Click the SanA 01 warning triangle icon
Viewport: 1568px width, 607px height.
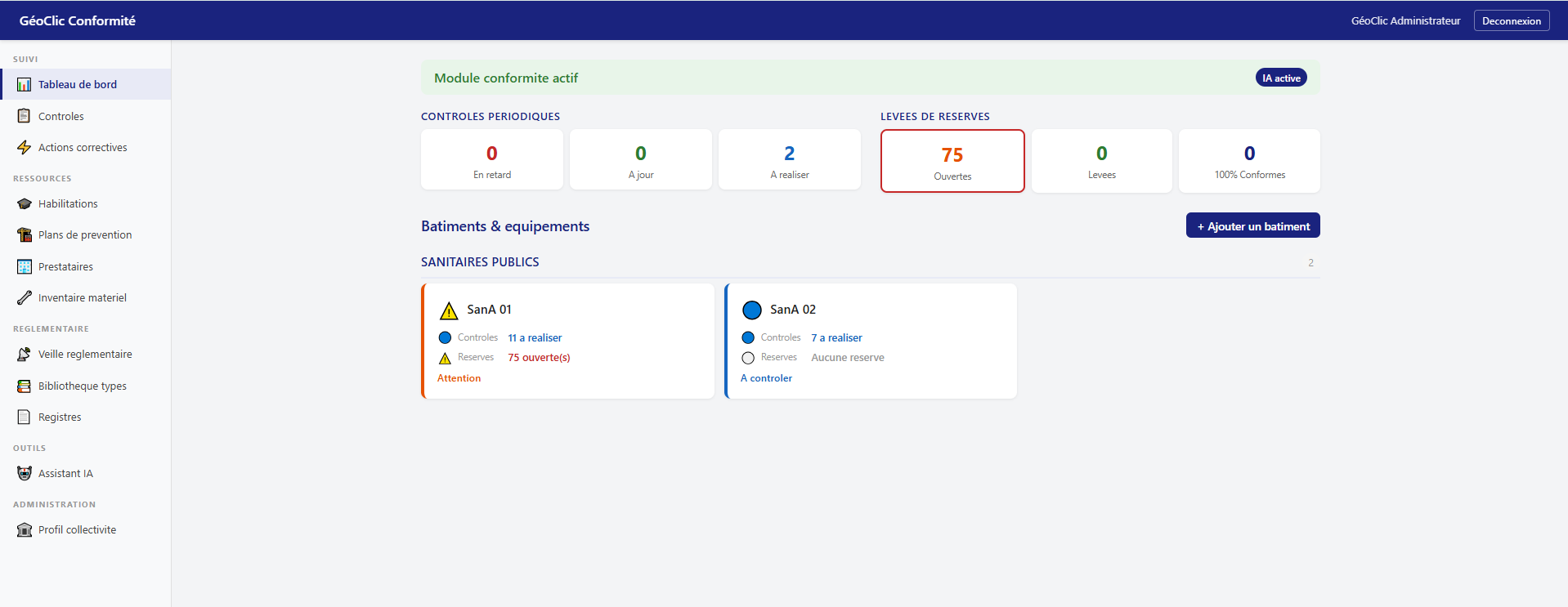449,310
